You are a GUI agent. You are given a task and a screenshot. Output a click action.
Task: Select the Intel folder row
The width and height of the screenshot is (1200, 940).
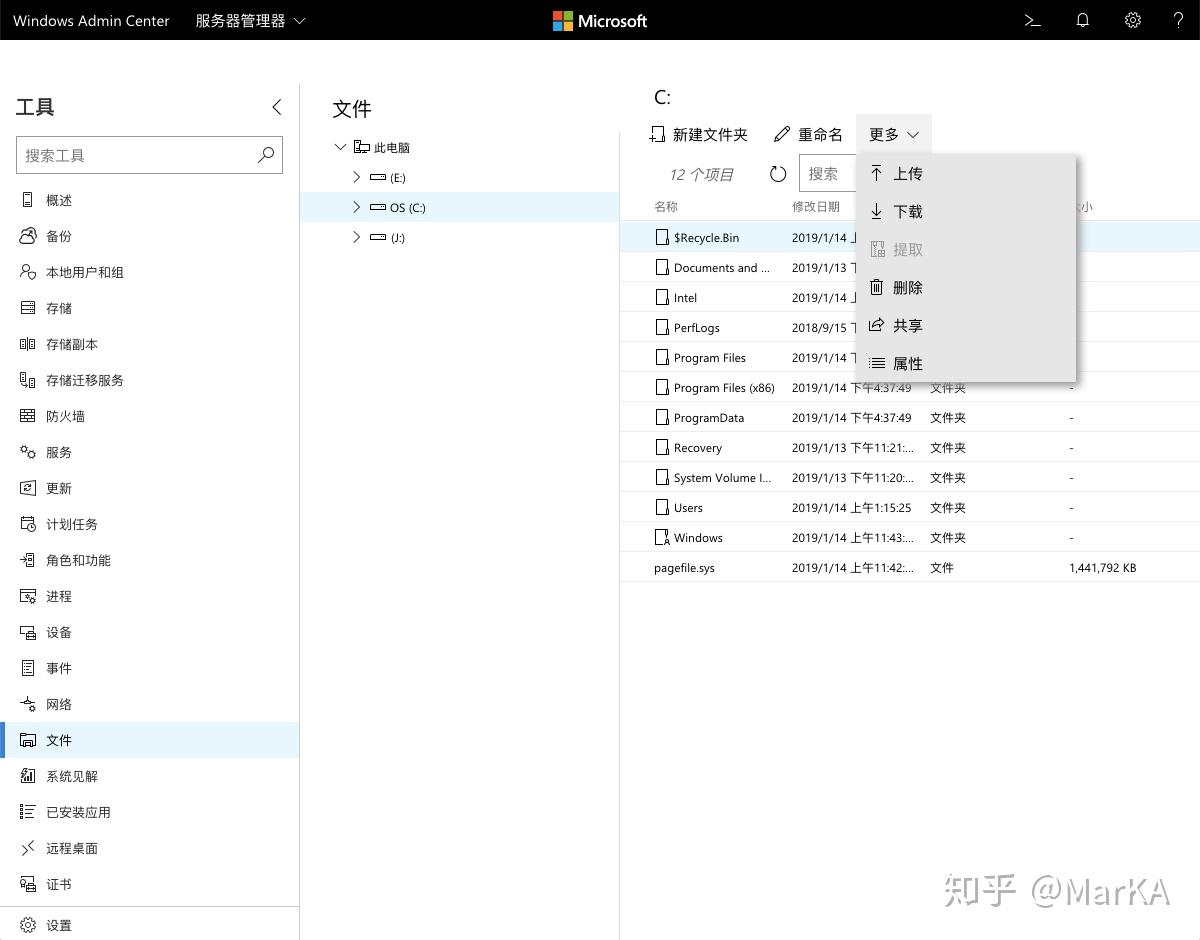738,298
